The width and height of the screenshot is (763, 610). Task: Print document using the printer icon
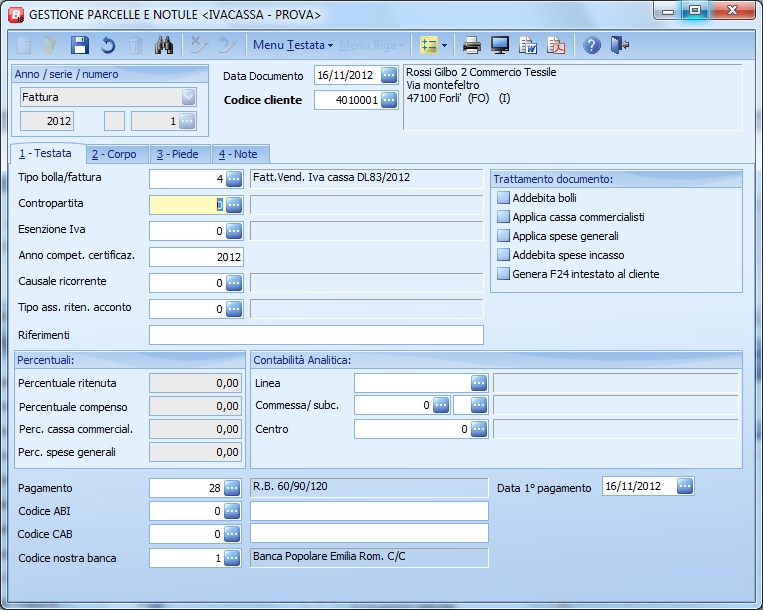click(472, 45)
